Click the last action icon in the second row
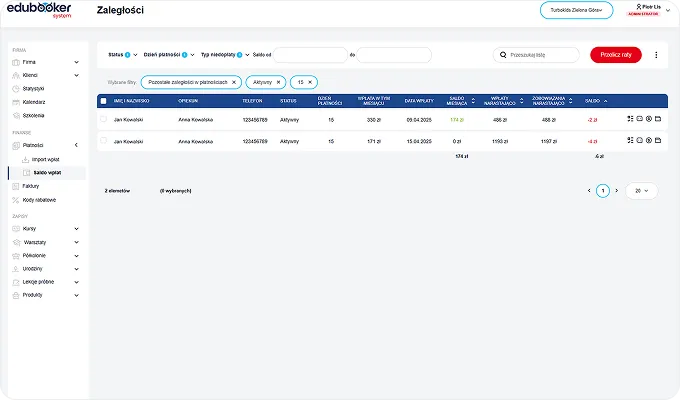680x400 pixels. click(657, 141)
